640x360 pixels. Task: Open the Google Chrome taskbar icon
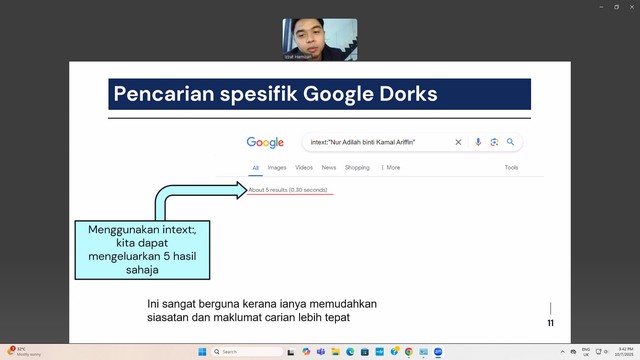click(x=409, y=352)
